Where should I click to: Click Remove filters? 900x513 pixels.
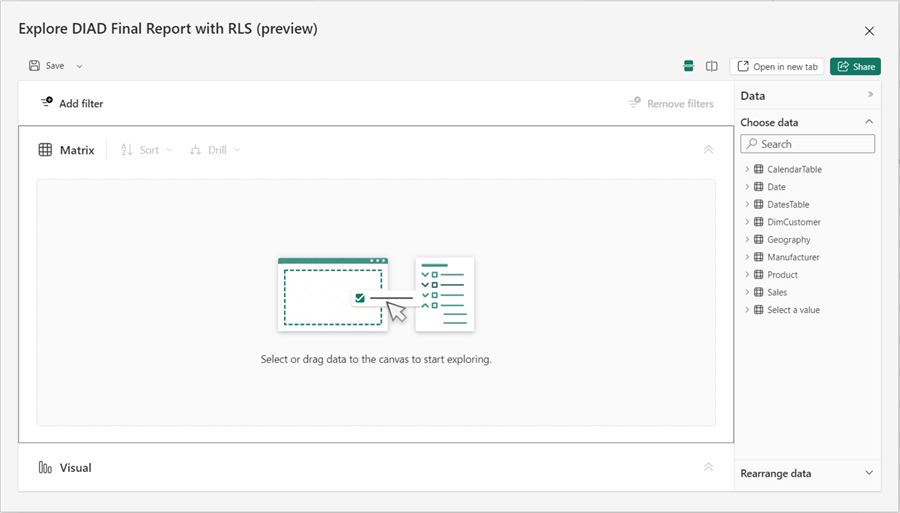pyautogui.click(x=671, y=103)
